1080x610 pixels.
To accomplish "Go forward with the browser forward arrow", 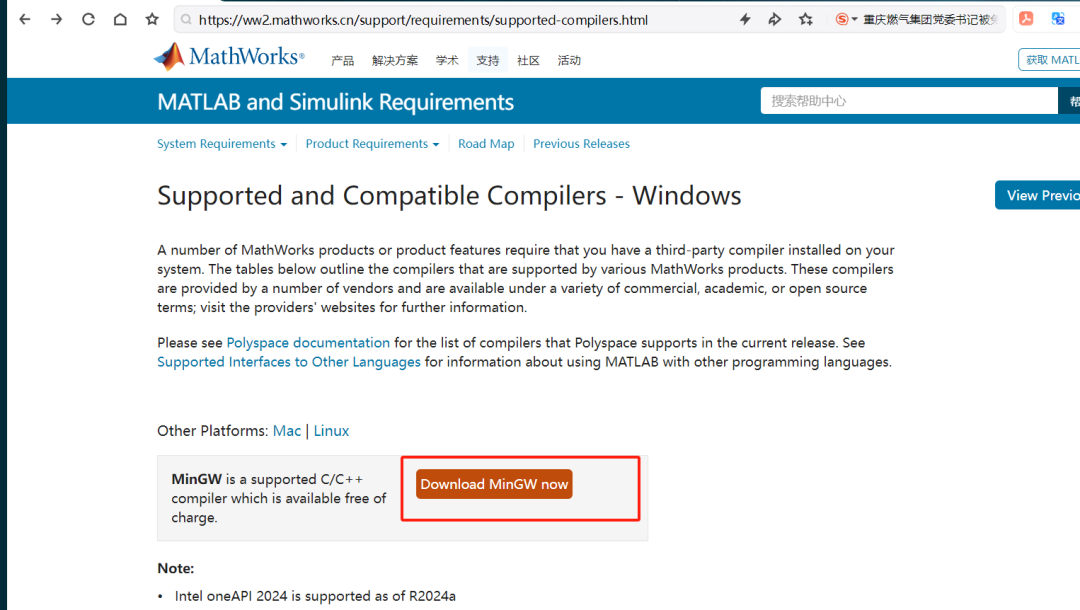I will tap(56, 19).
